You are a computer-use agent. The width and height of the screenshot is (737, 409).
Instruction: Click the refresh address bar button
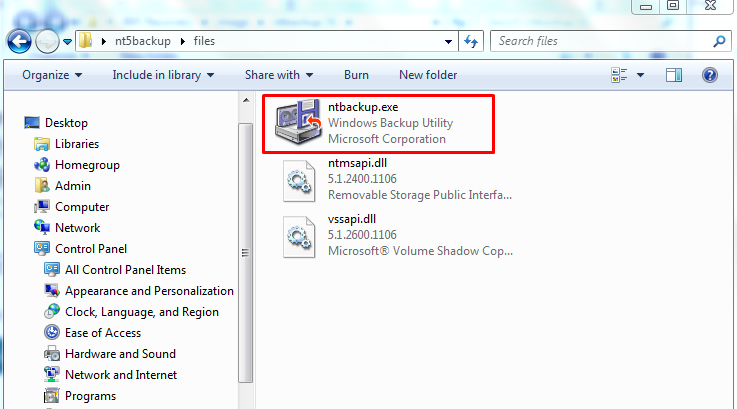[x=471, y=42]
